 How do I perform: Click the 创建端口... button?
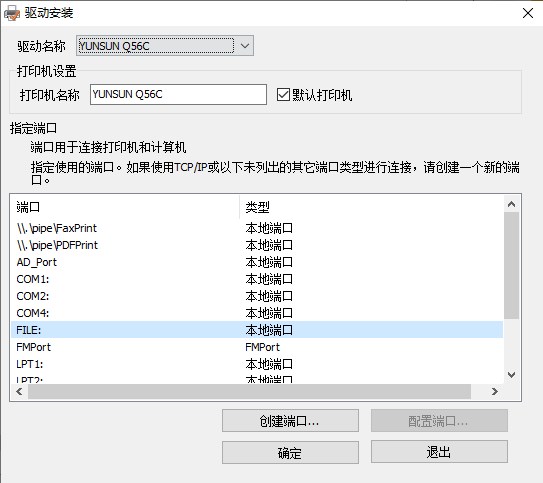(290, 421)
